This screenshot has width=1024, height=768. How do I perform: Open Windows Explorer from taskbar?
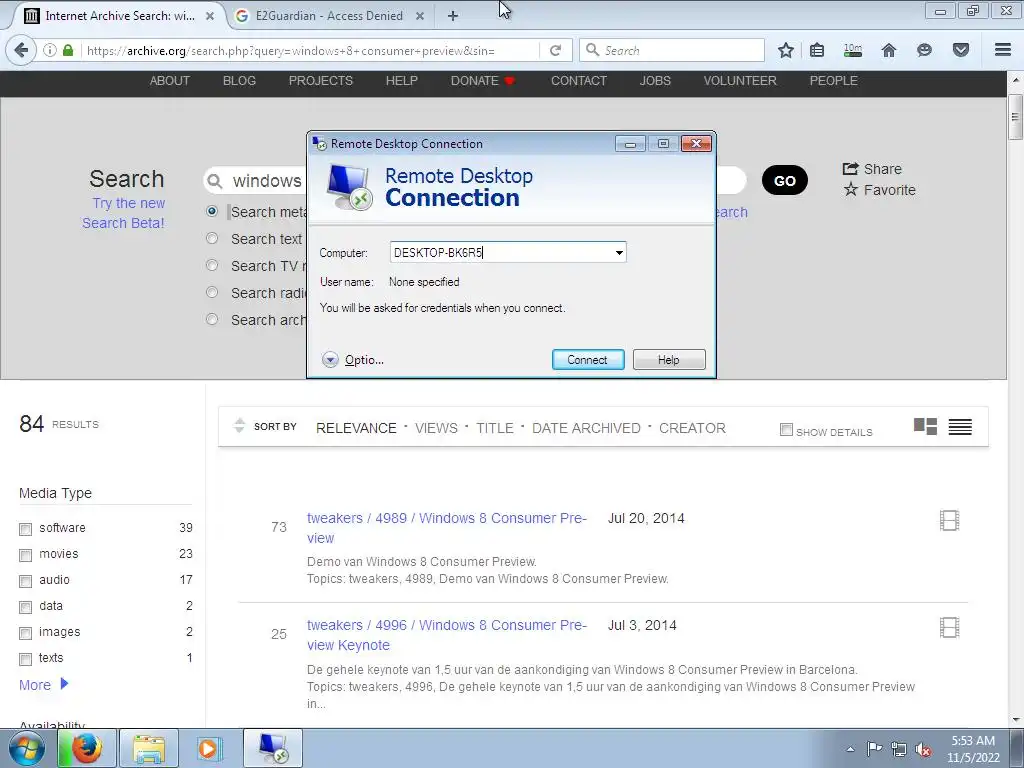149,748
